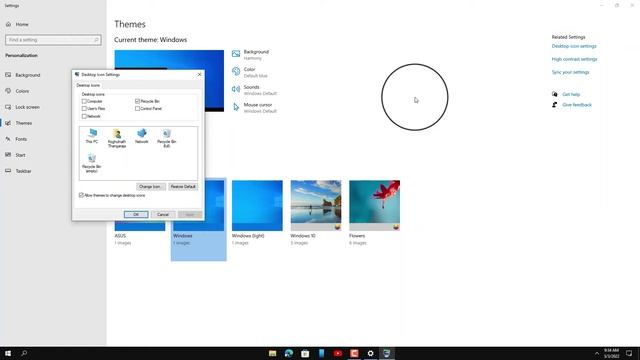Toggle Allow themes to change desktop icons
The image size is (640, 360).
81,196
